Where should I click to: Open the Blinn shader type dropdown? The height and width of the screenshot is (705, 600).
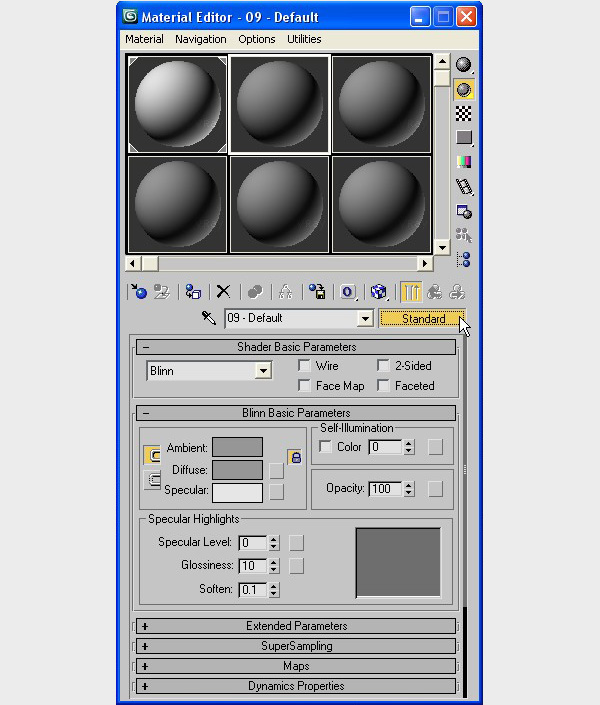(x=263, y=371)
